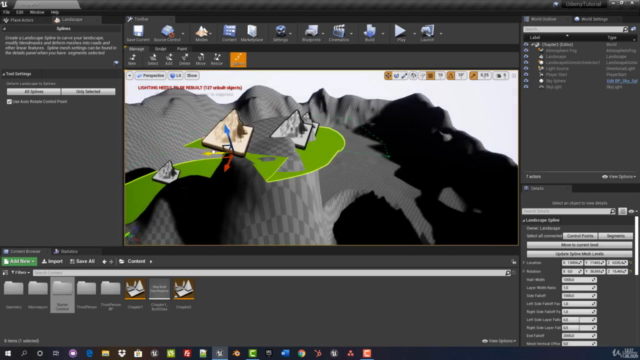Click the Control Points button

click(580, 236)
